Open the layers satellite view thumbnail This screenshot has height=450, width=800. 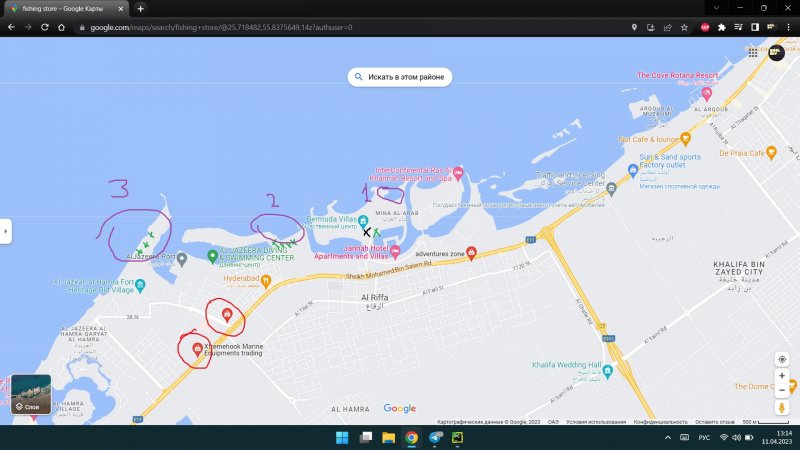(x=31, y=393)
